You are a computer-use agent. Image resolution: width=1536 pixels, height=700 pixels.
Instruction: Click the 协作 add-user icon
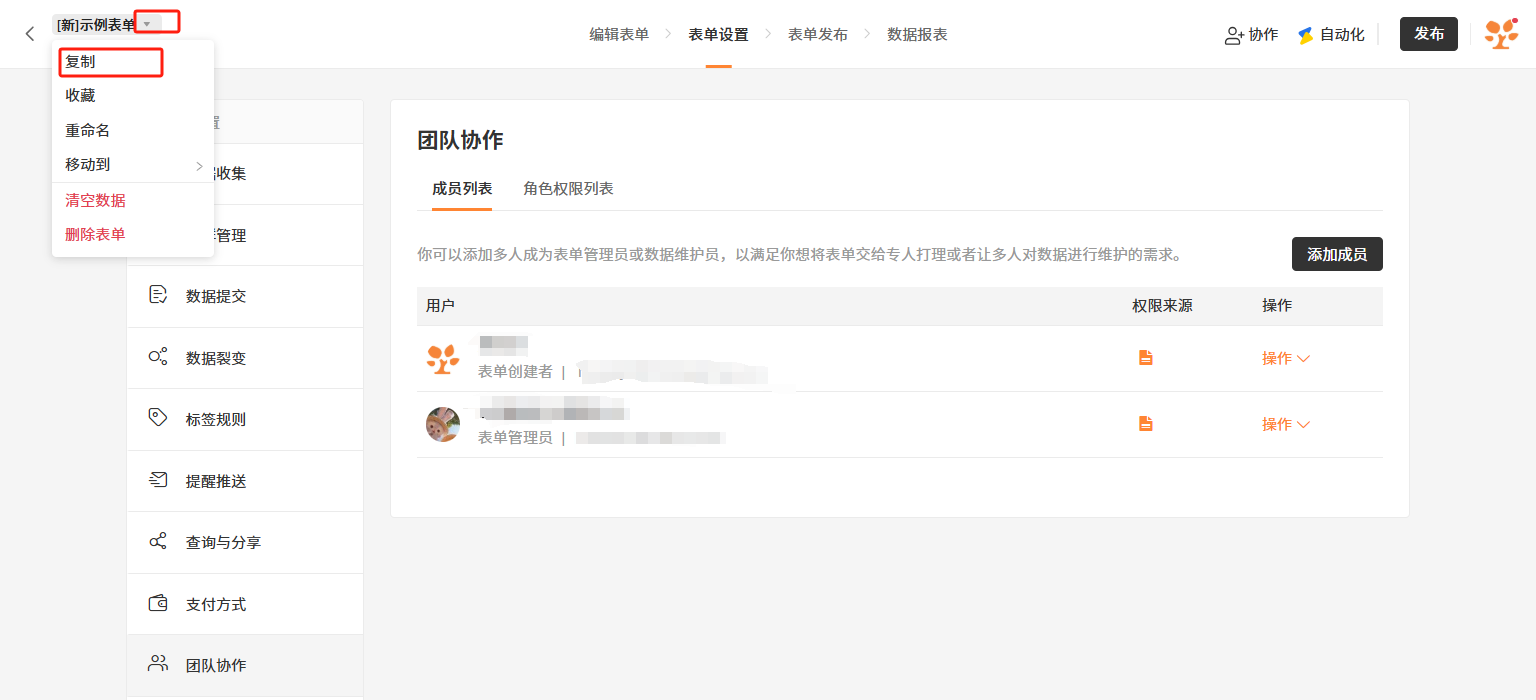[x=1234, y=35]
